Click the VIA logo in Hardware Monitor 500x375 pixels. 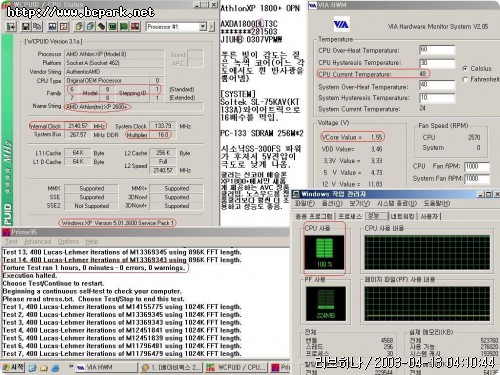[x=341, y=24]
